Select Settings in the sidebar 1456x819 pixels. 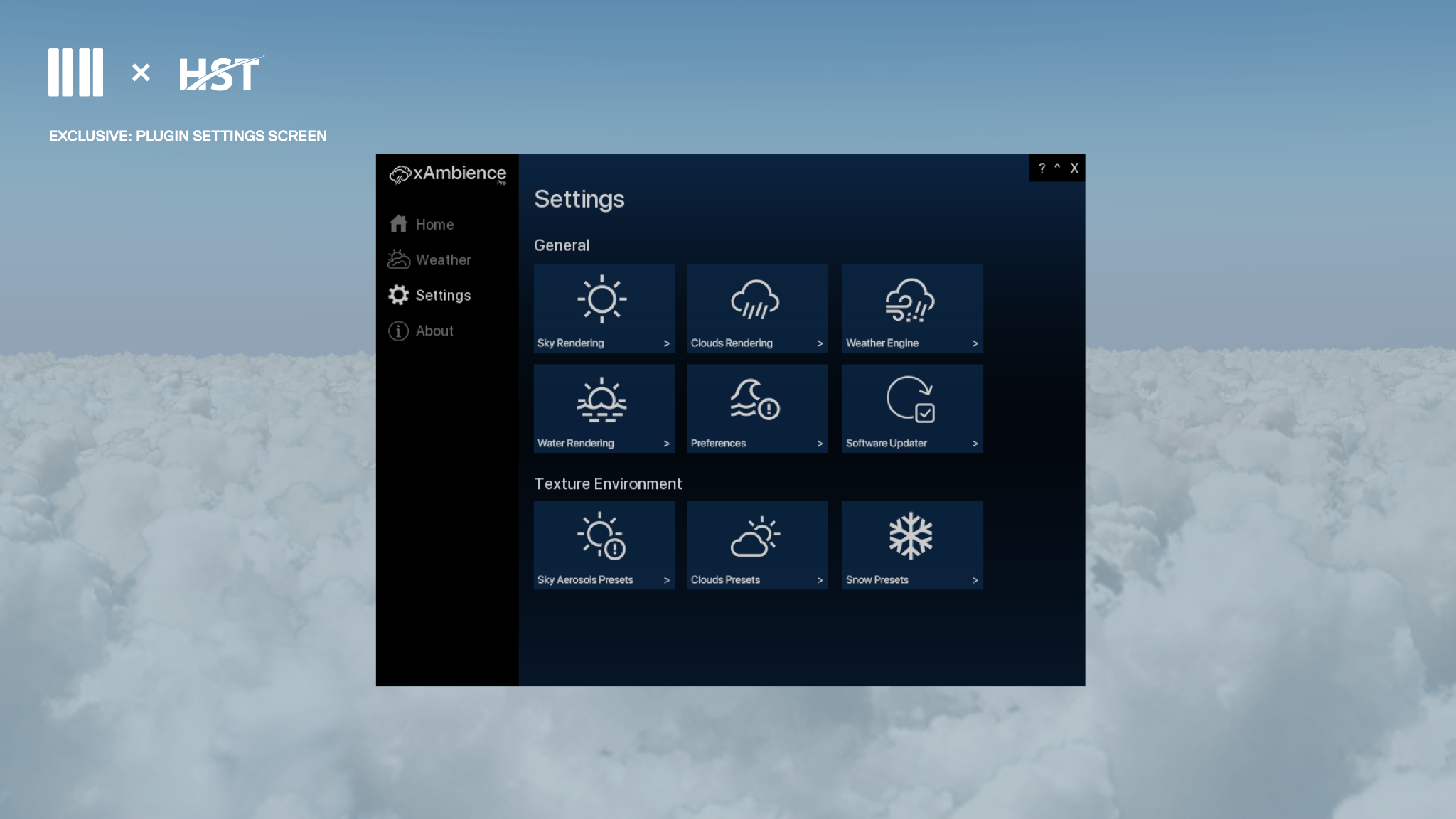442,296
